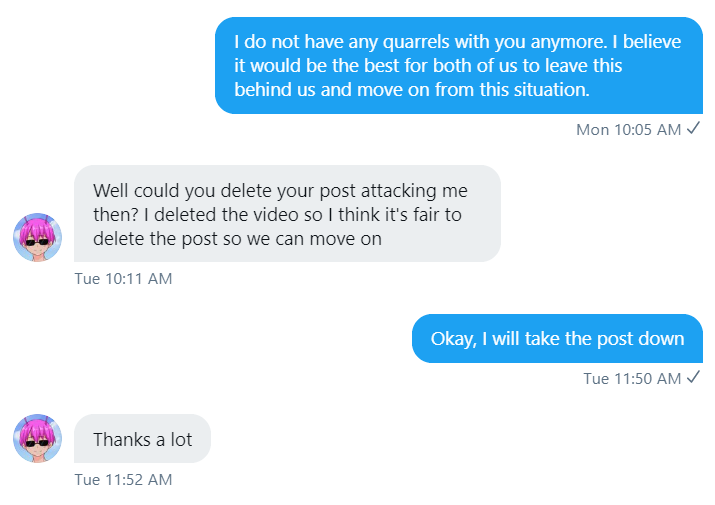Viewport: 715px width, 505px height.
Task: Click the 'Mon 10:05 AM' timestamp
Action: [x=628, y=130]
